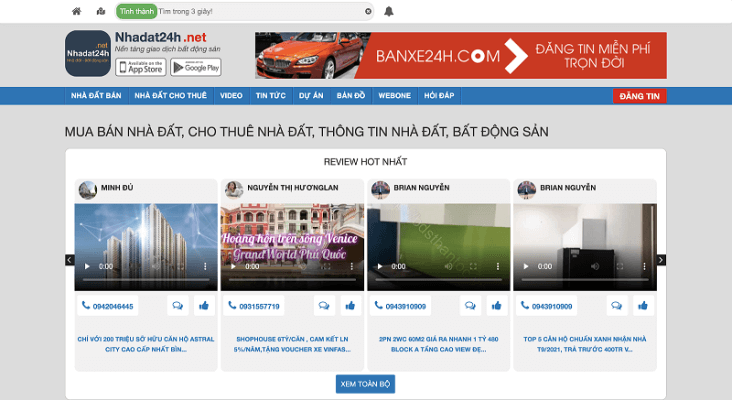Toggle fullscreen on 2PN 2WC 60M2 video

pyautogui.click(x=473, y=267)
